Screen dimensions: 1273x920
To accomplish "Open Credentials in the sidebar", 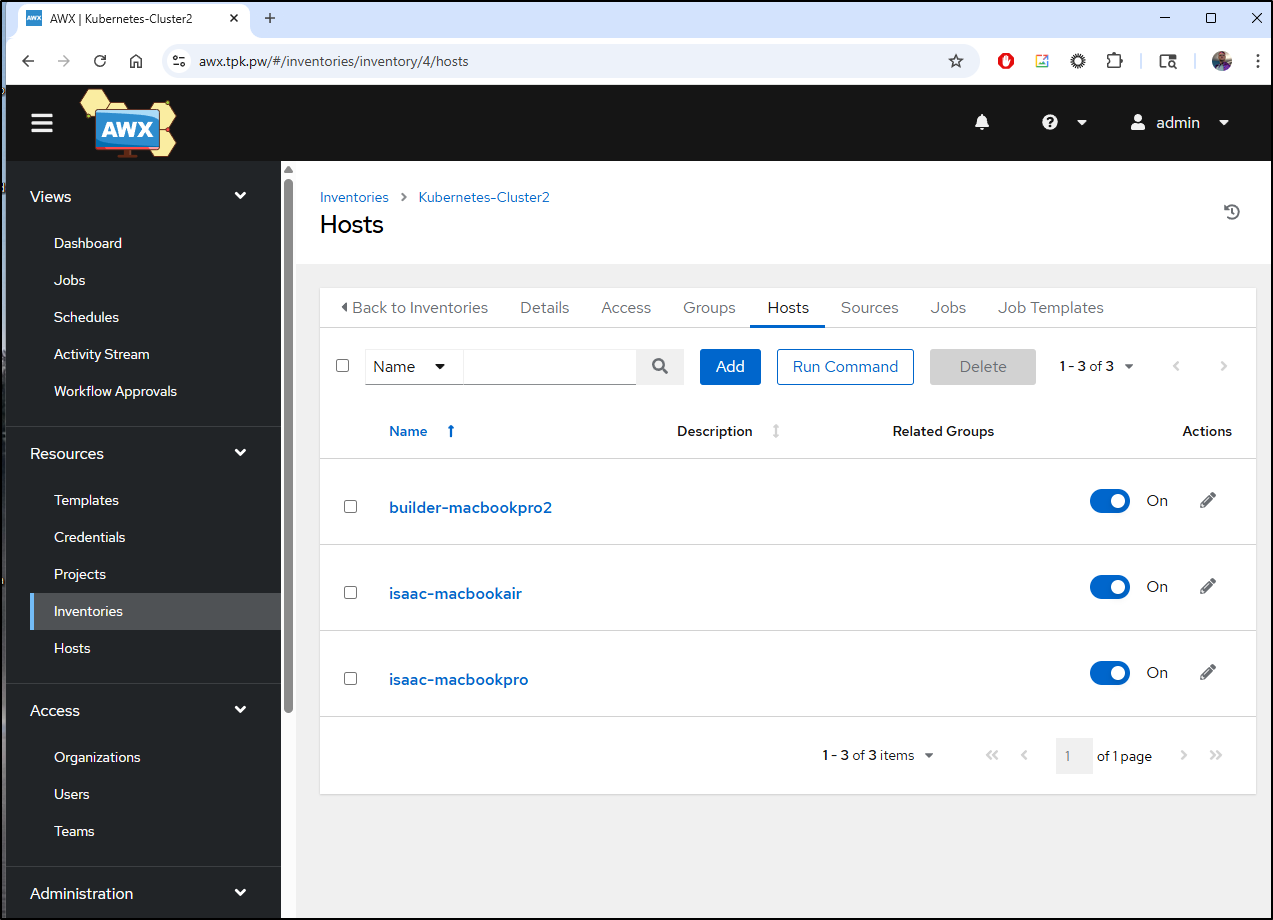I will [x=90, y=537].
